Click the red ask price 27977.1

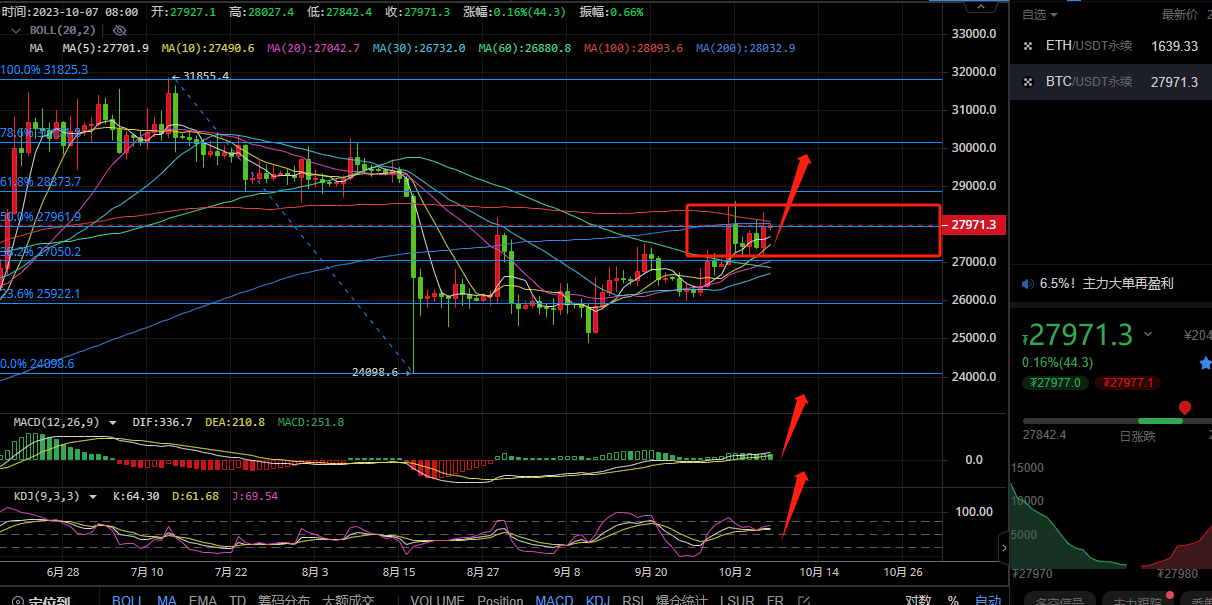(x=1127, y=382)
